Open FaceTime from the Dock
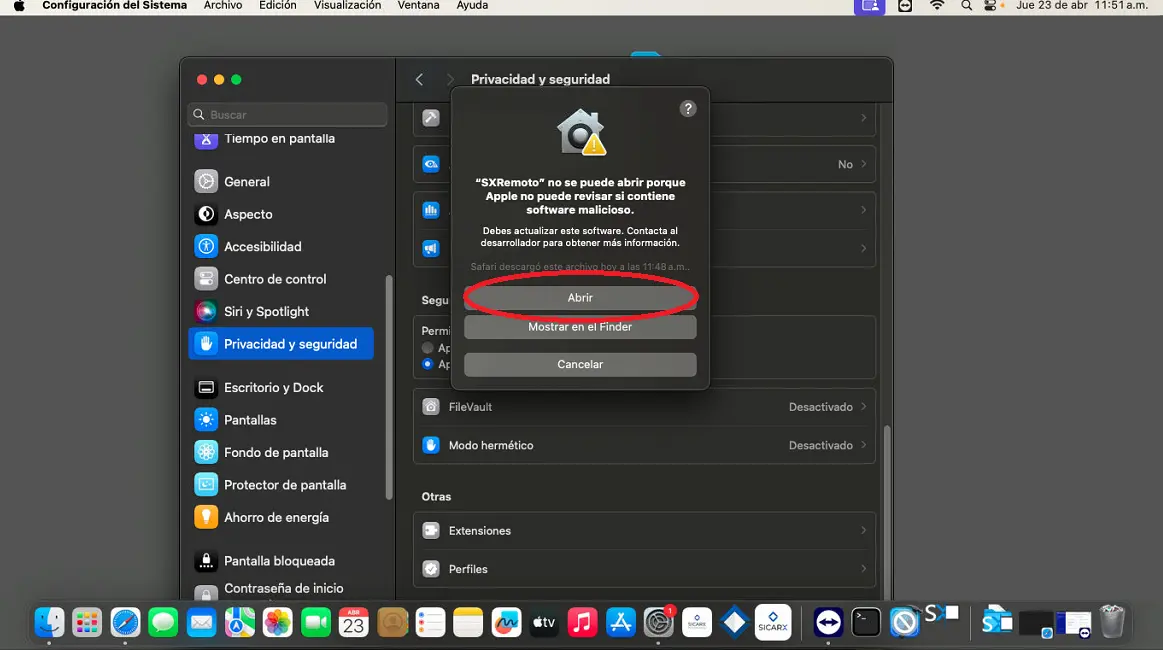 coord(316,623)
